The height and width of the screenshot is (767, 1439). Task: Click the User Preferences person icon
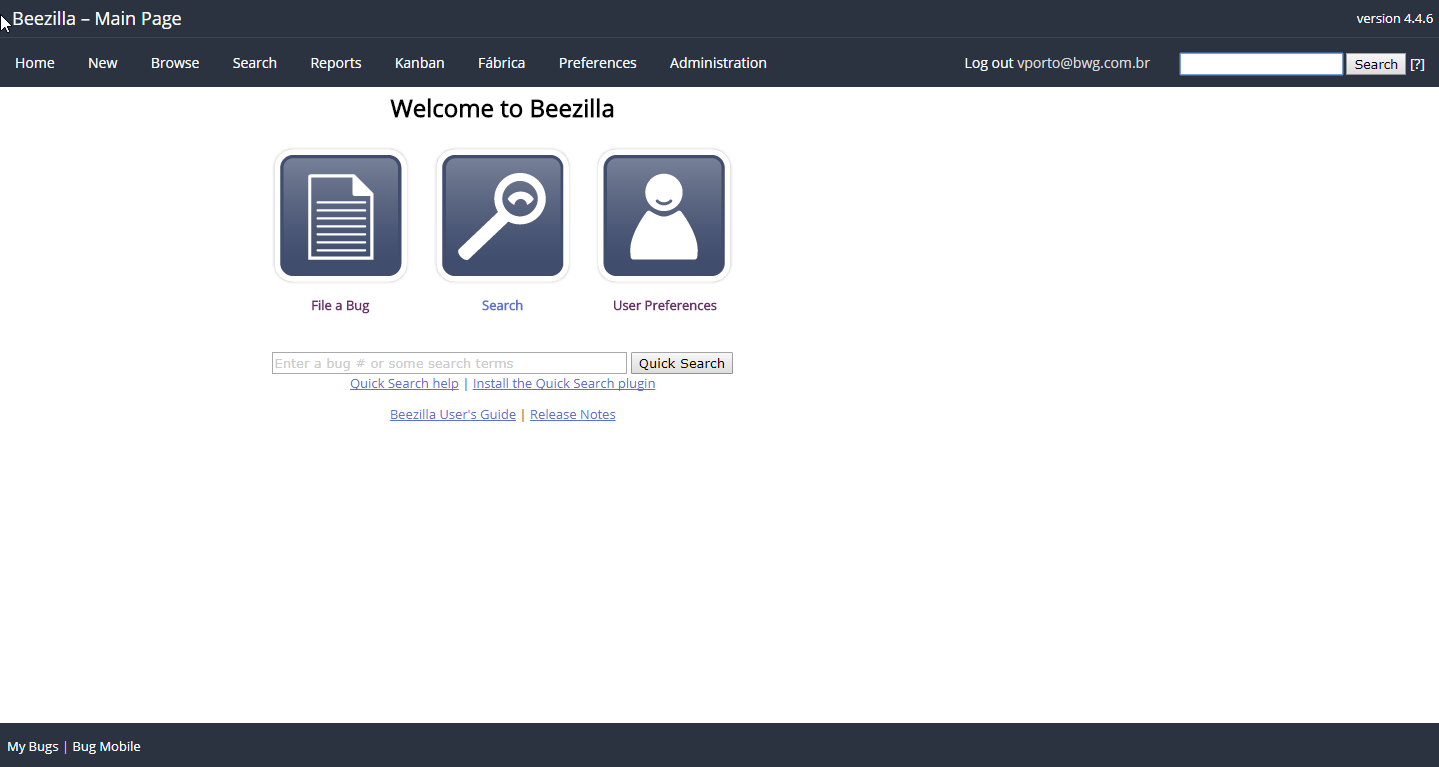point(664,216)
